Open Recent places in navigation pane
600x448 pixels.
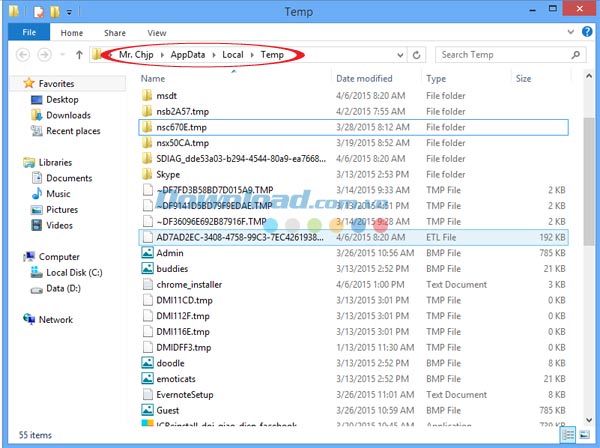point(73,131)
